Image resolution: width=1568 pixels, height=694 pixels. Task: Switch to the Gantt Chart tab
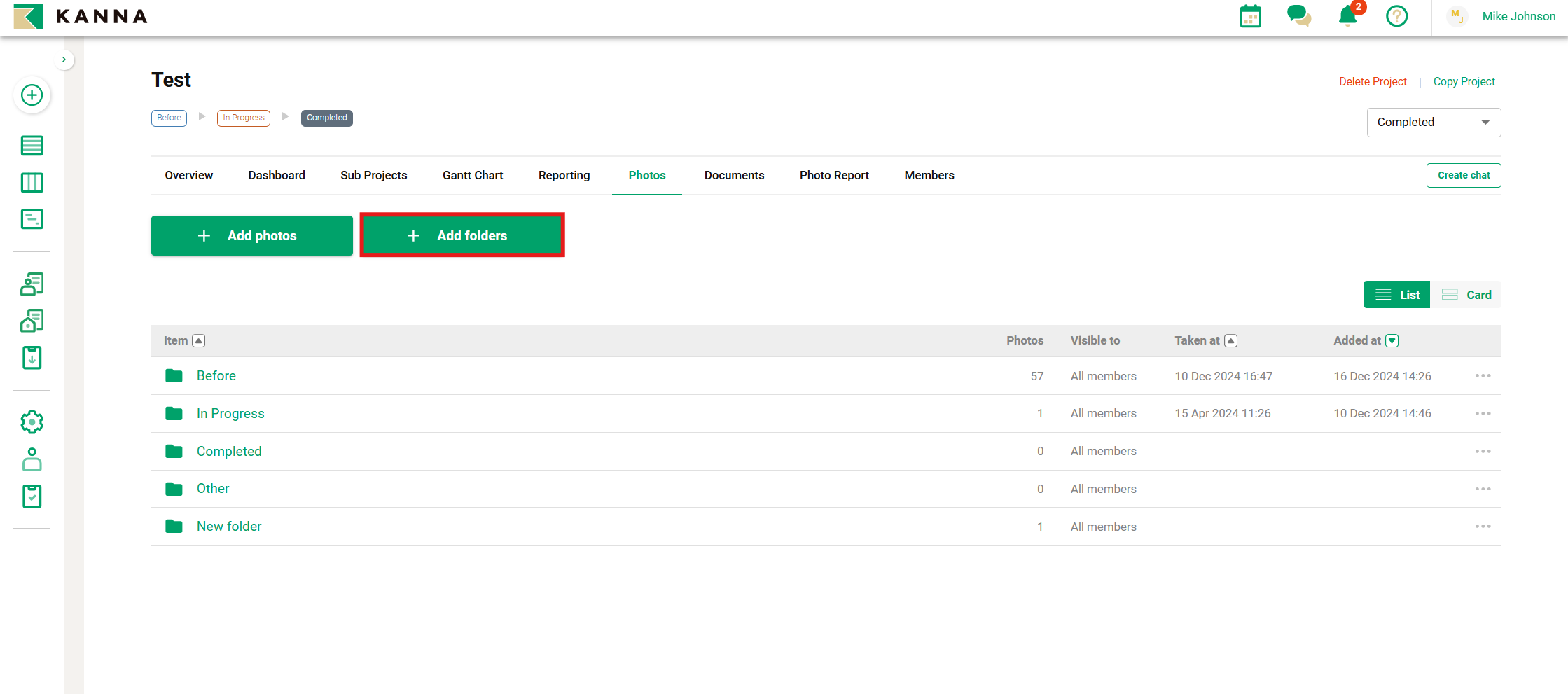pos(472,175)
